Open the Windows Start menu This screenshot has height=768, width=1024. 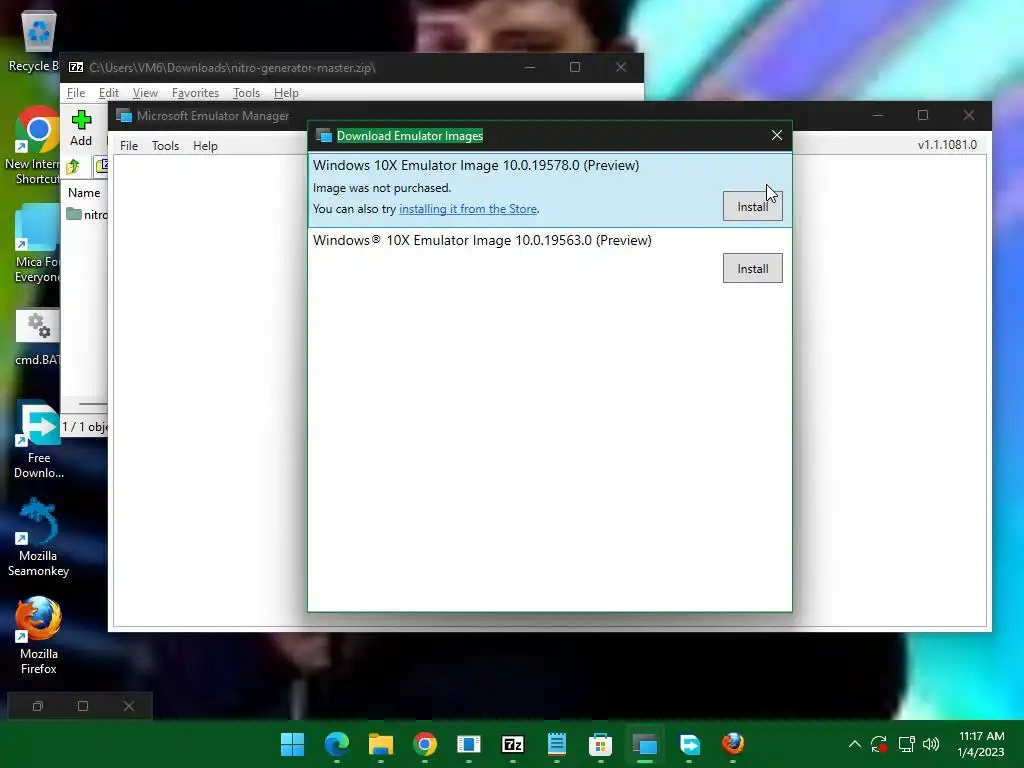pos(293,744)
